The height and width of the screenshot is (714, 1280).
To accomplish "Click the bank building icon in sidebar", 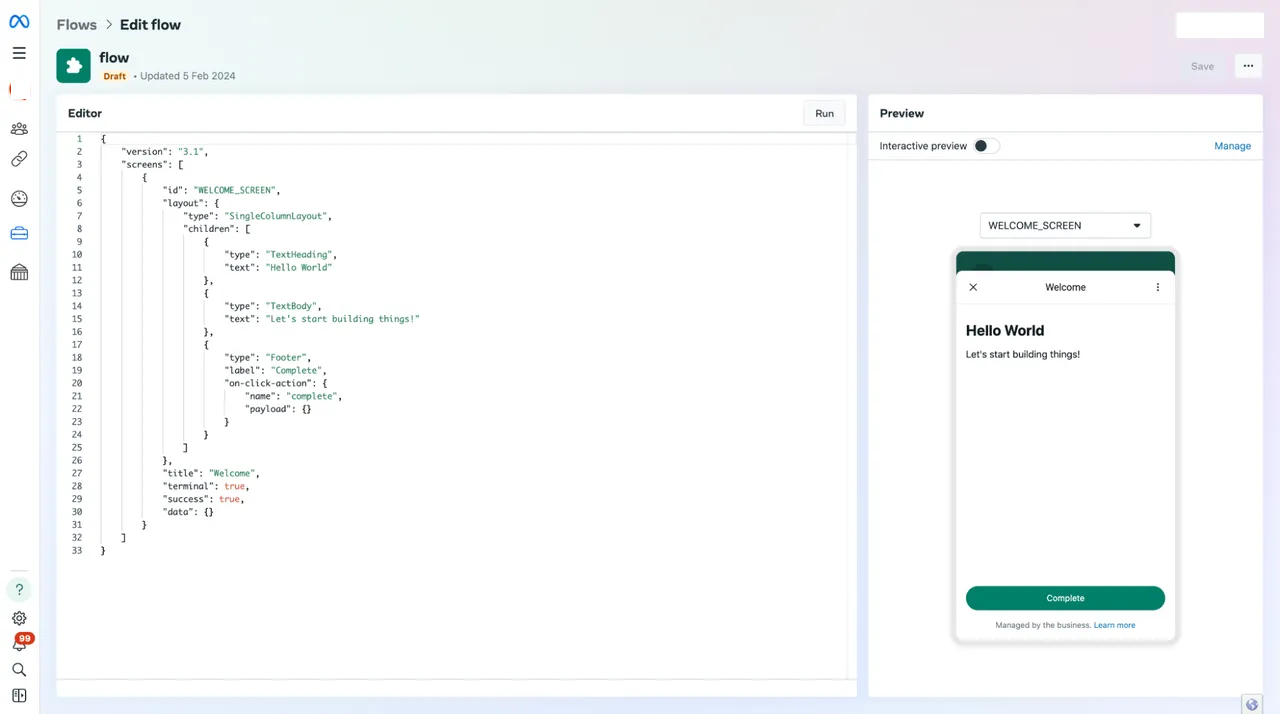I will click(19, 272).
